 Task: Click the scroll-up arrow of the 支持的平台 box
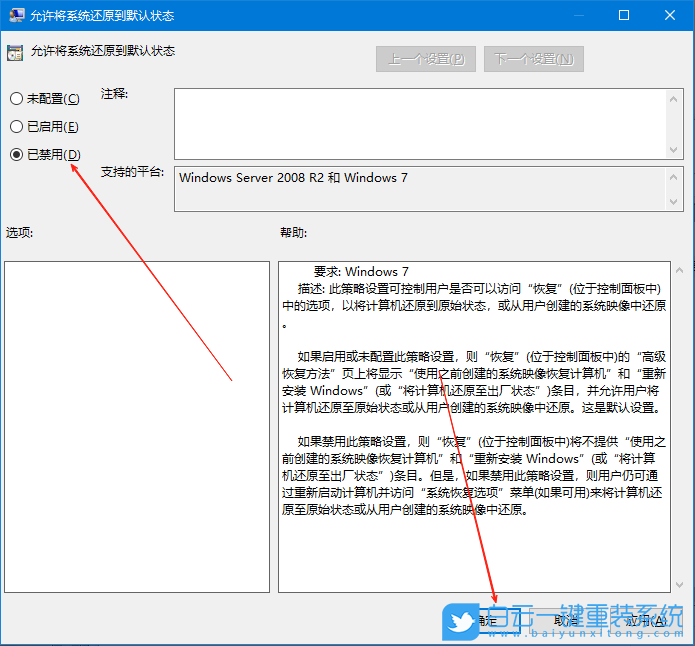[673, 177]
